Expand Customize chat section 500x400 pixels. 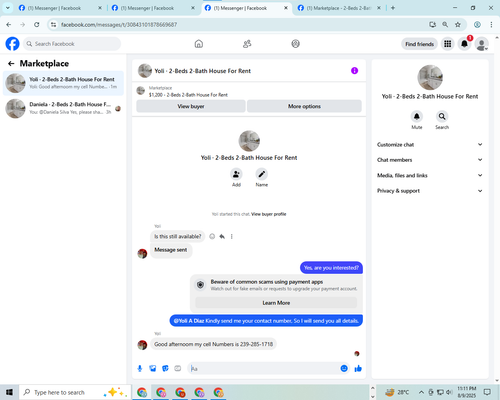click(x=430, y=144)
